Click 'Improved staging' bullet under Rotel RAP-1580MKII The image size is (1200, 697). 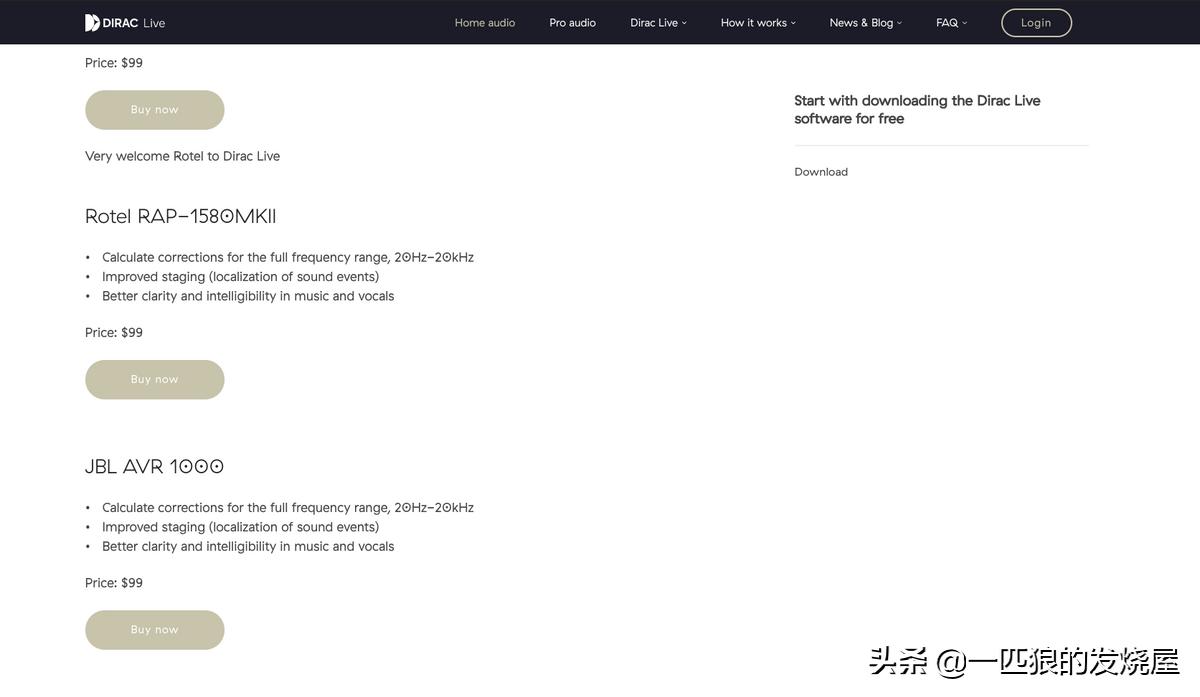240,277
